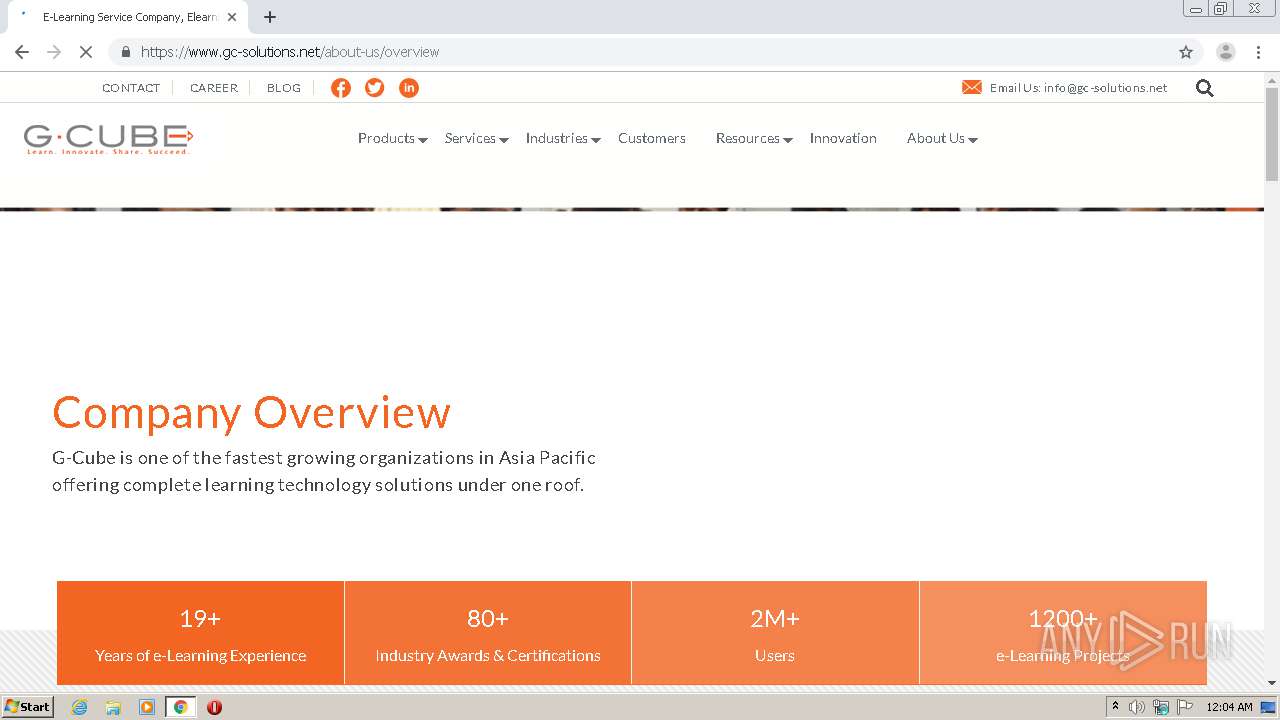Expand the Services dropdown menu
Viewport: 1280px width, 720px height.
(x=477, y=139)
